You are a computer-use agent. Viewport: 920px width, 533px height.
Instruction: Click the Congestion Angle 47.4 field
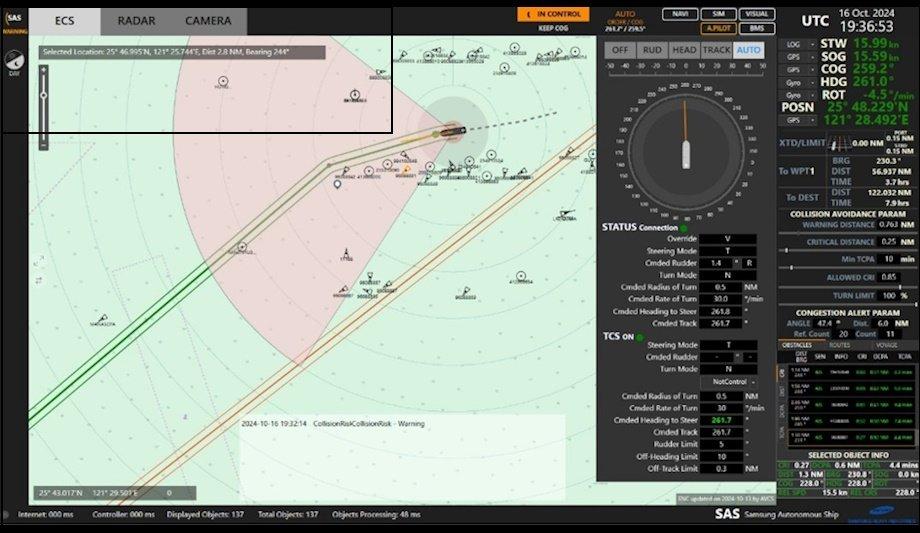(x=825, y=323)
